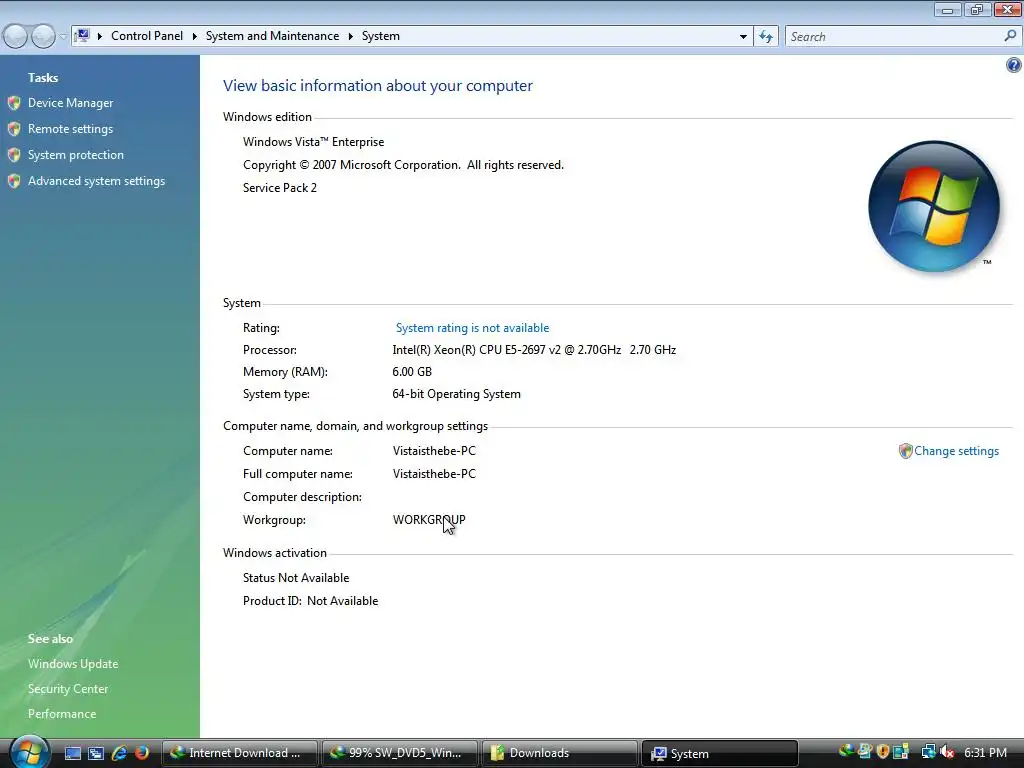Select System and Maintenance breadcrumb
1024x768 pixels.
pos(272,37)
